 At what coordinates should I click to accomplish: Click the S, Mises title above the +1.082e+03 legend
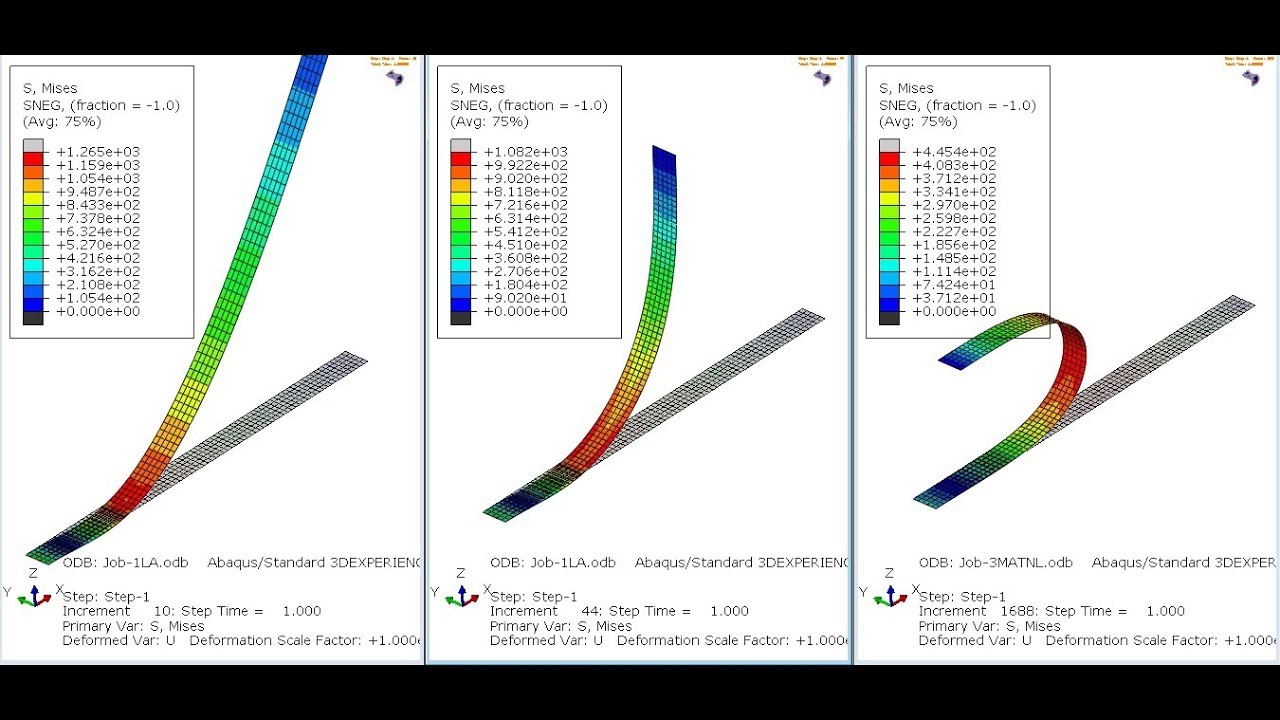coord(477,89)
